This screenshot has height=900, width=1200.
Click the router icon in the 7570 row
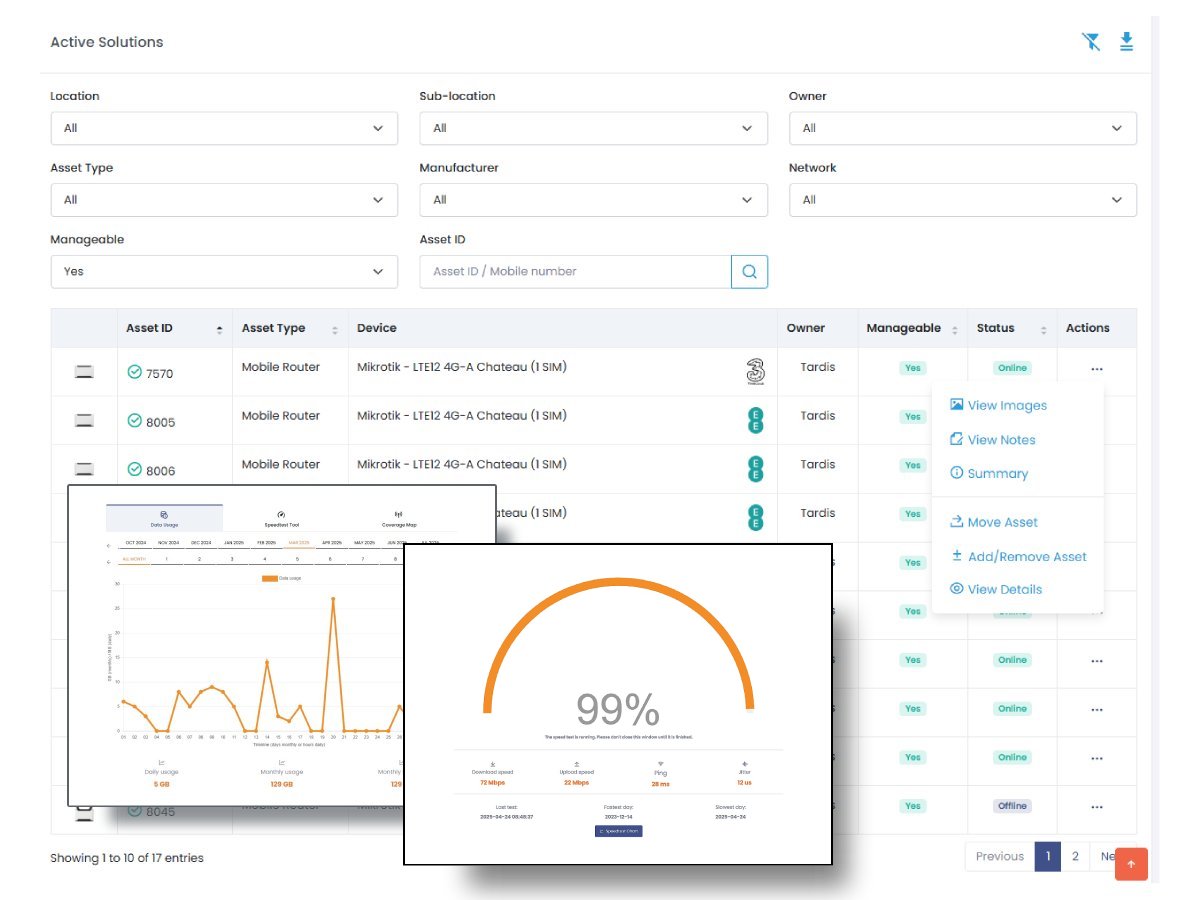[x=84, y=372]
